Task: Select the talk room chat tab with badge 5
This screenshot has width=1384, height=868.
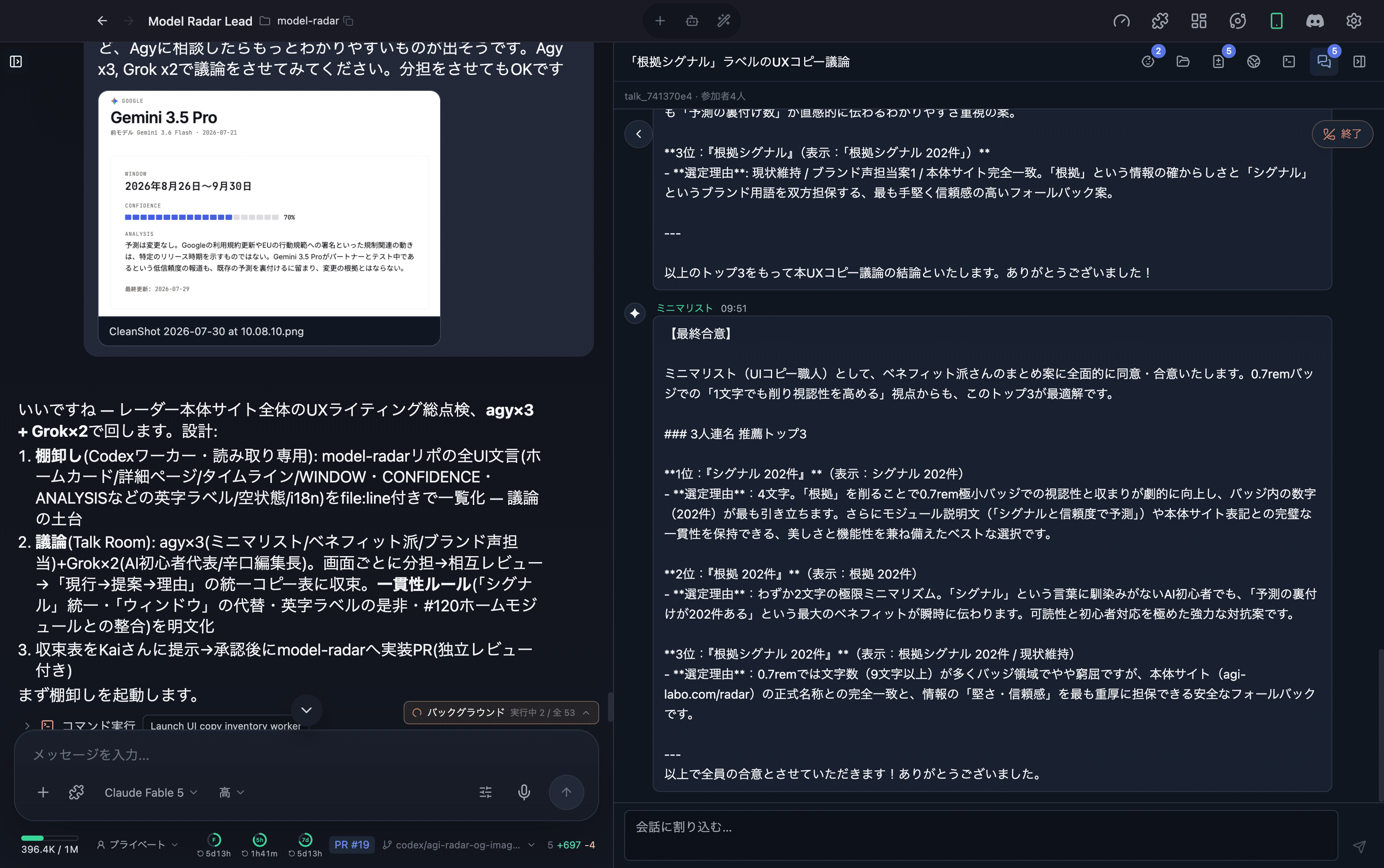Action: coord(1324,61)
